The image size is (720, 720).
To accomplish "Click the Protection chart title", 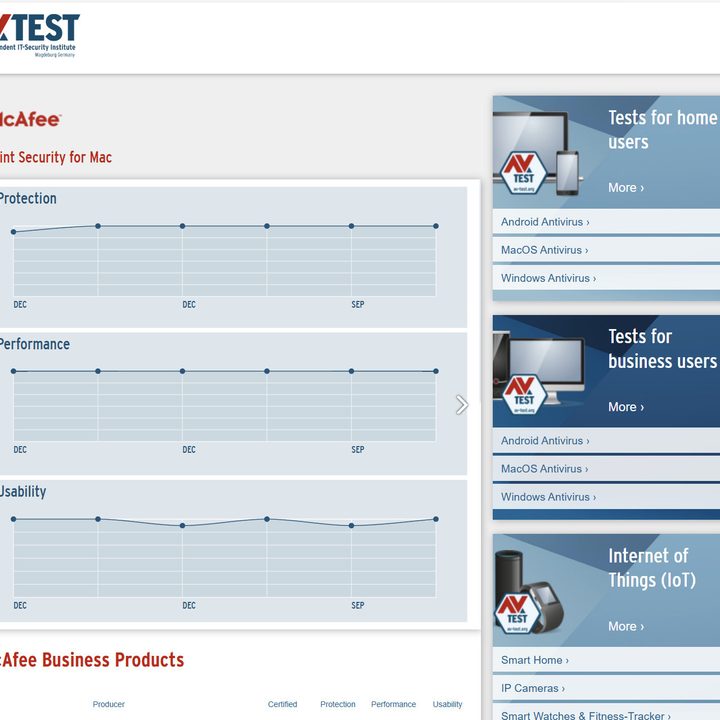I will 28,199.
